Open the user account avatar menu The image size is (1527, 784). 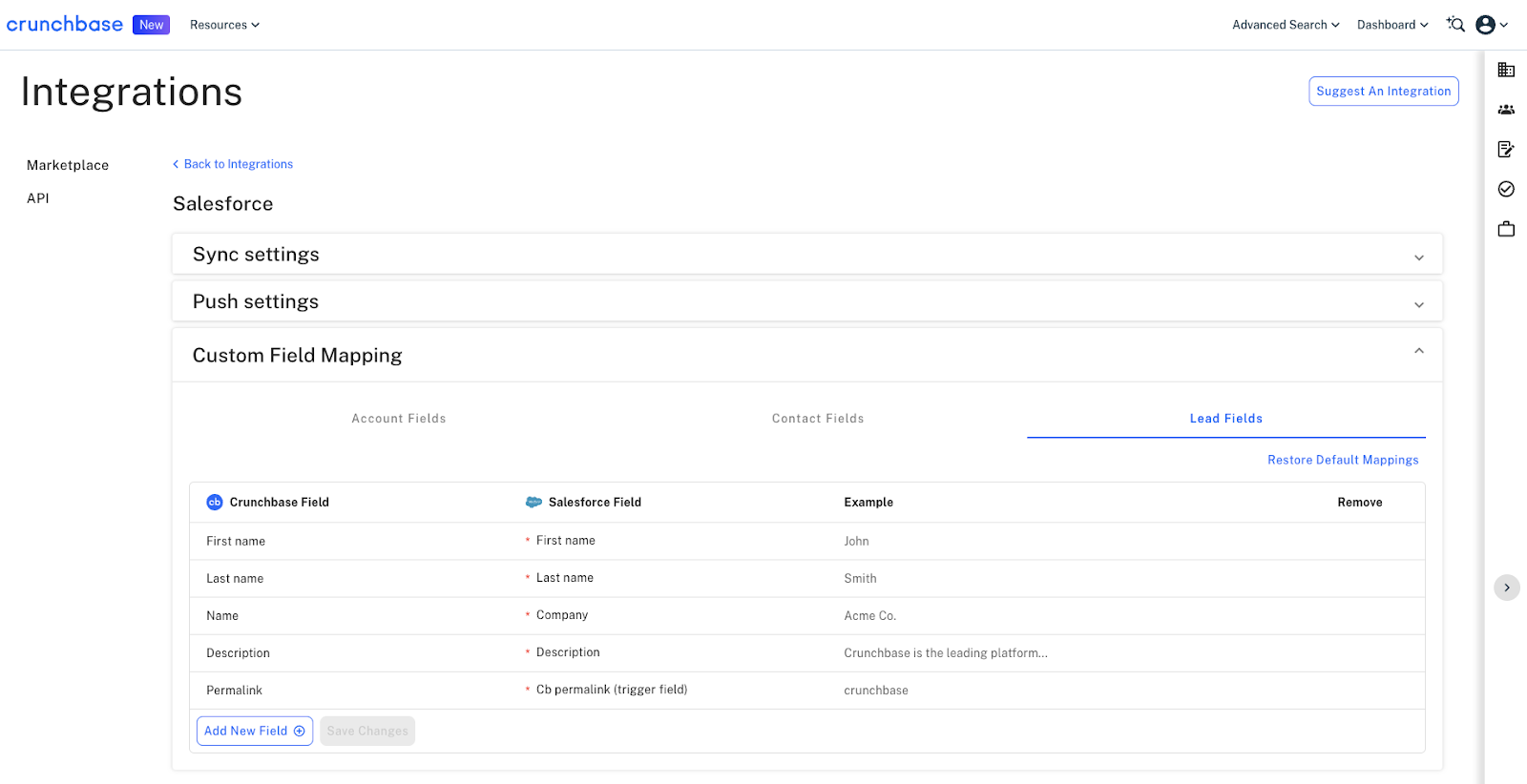click(1492, 25)
